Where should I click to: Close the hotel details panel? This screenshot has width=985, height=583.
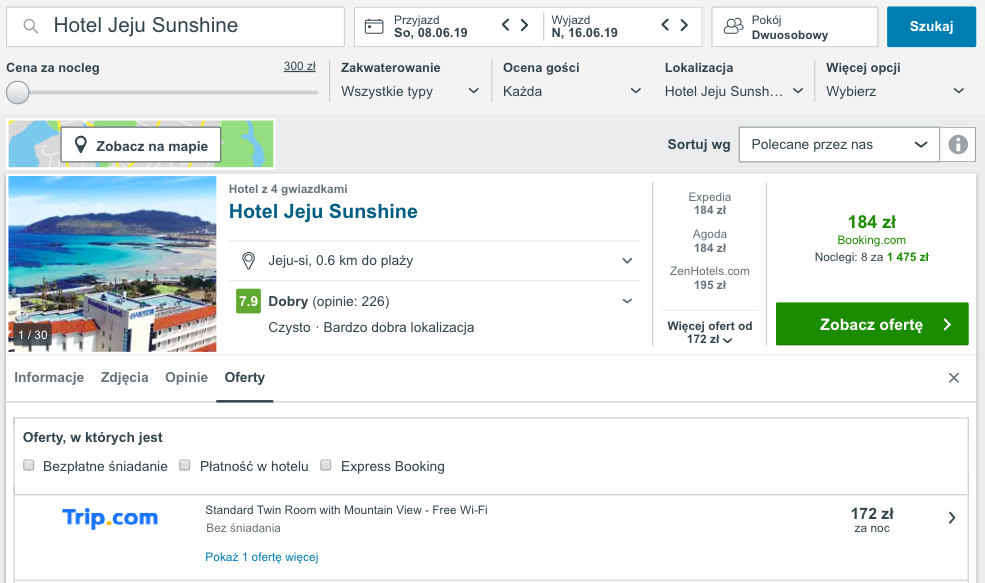tap(954, 378)
